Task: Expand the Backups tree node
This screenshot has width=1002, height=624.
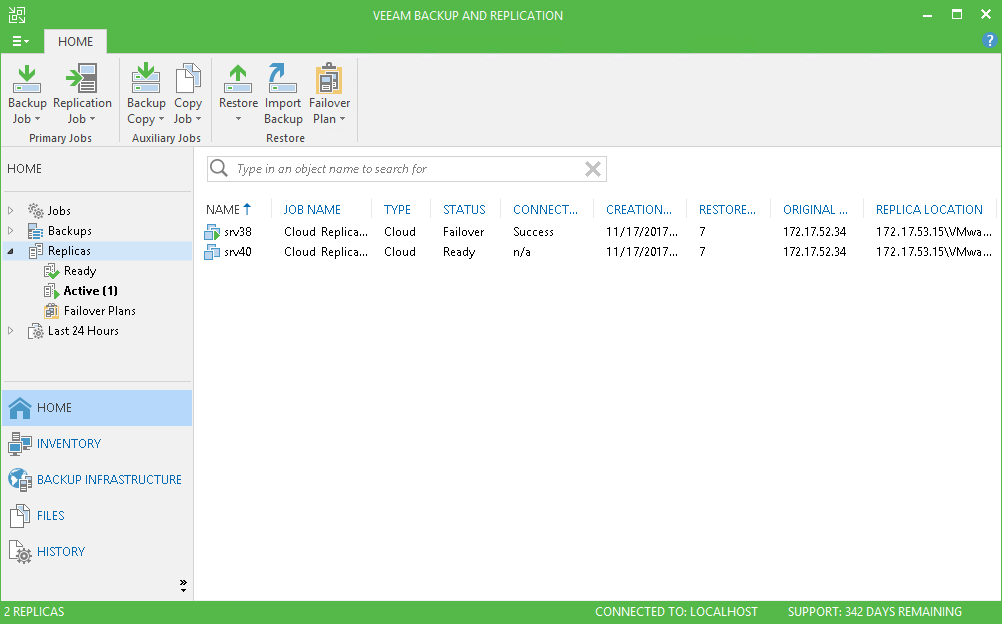Action: click(10, 230)
